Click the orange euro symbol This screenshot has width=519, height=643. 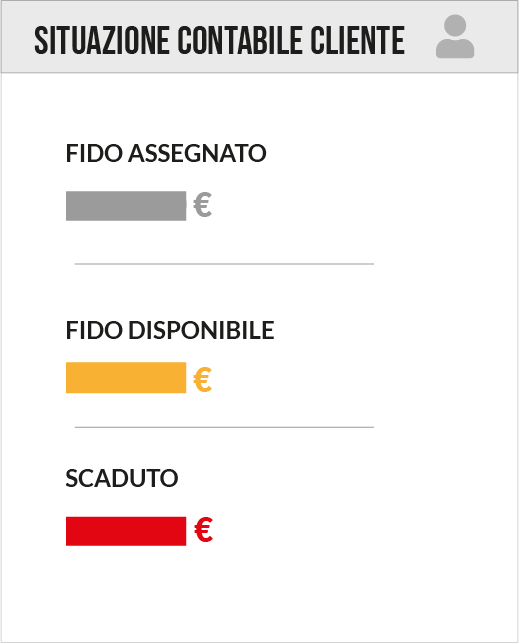[x=203, y=379]
